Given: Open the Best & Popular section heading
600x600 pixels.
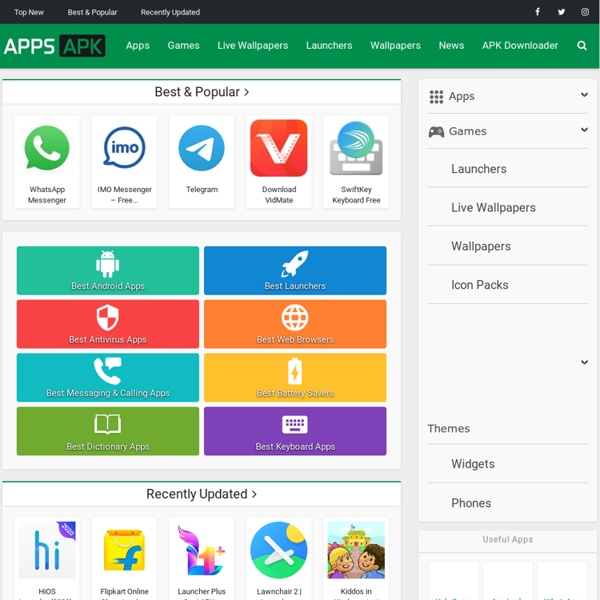Looking at the screenshot, I should [202, 92].
